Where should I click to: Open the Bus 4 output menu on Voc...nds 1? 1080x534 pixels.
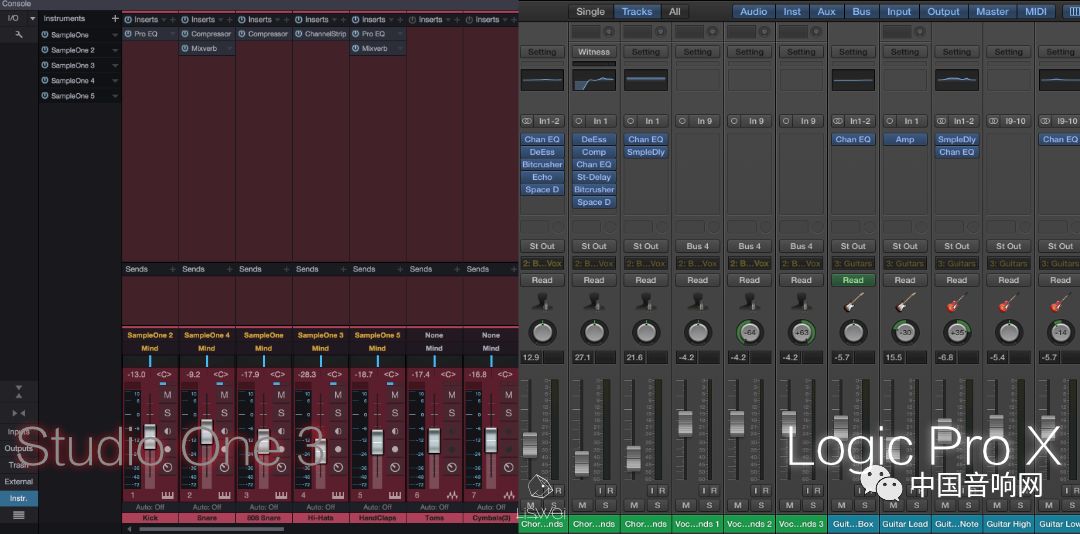697,246
